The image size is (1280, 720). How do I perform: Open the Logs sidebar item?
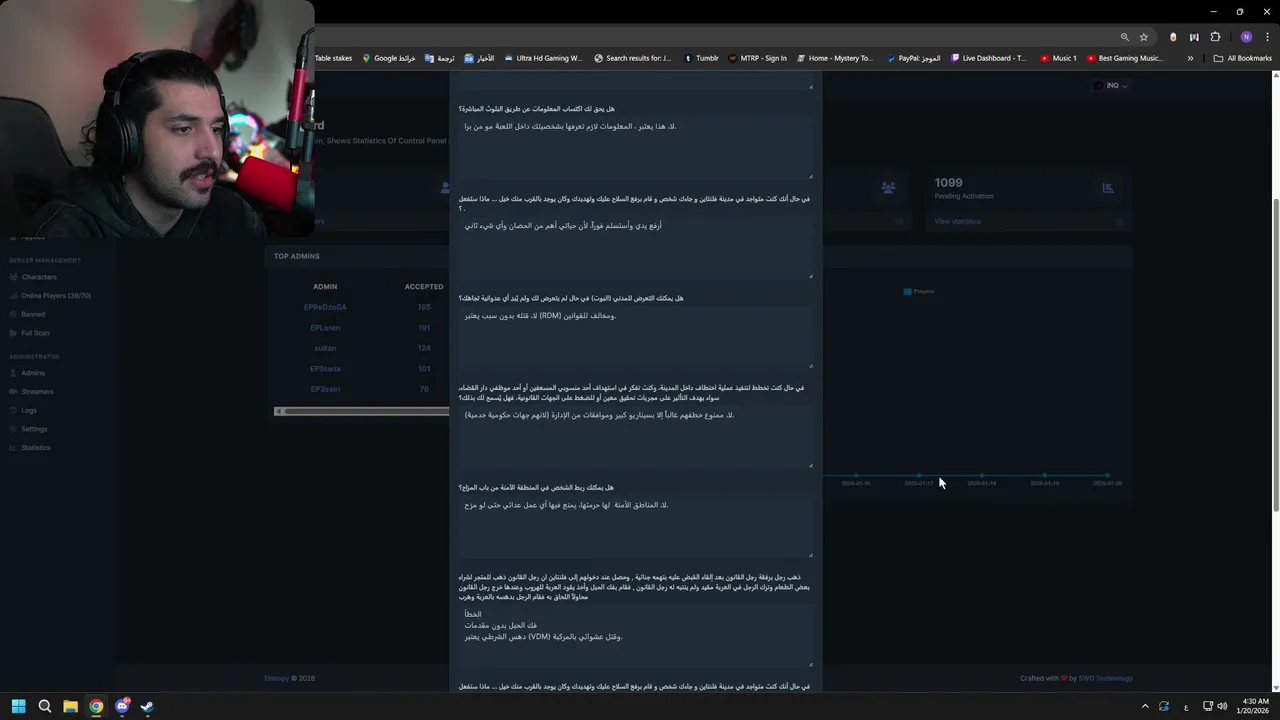pos(29,410)
